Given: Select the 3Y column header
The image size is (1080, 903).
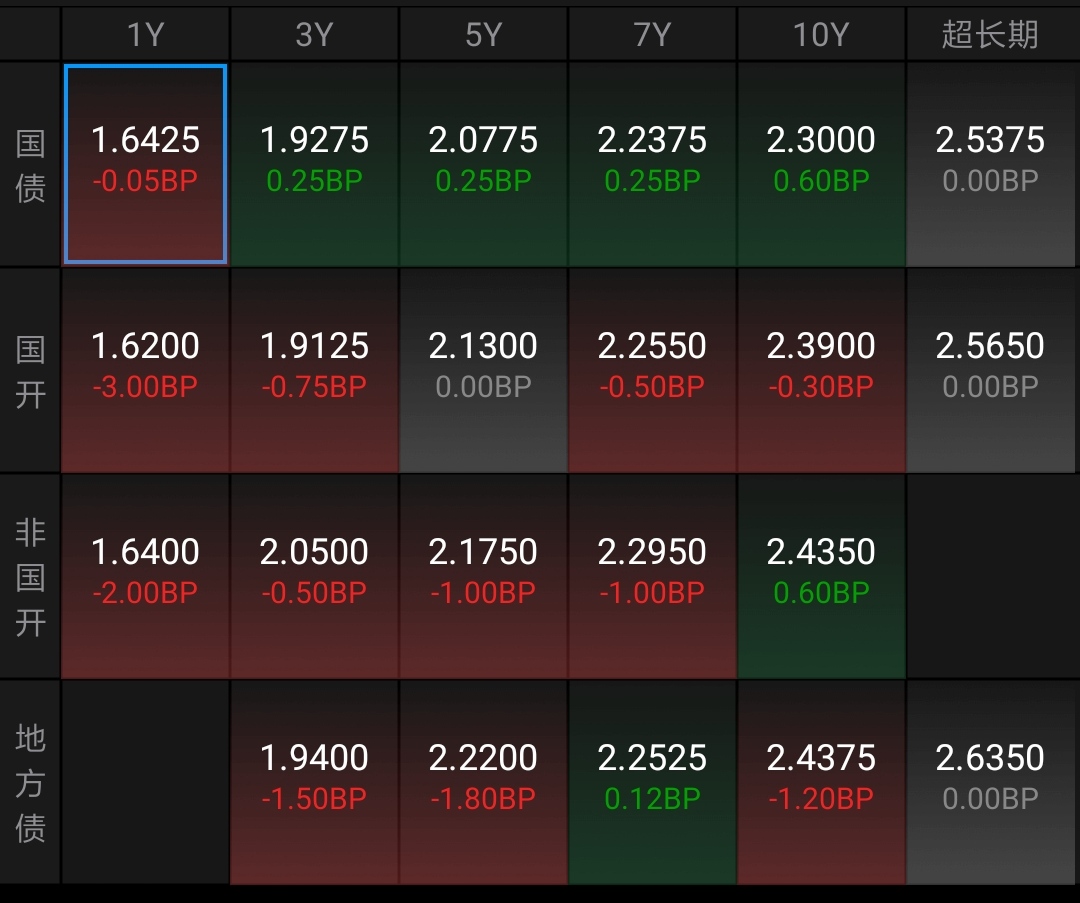Looking at the screenshot, I should [314, 35].
